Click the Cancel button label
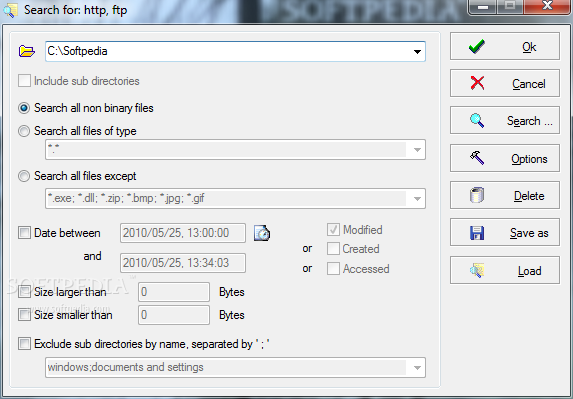 (529, 84)
